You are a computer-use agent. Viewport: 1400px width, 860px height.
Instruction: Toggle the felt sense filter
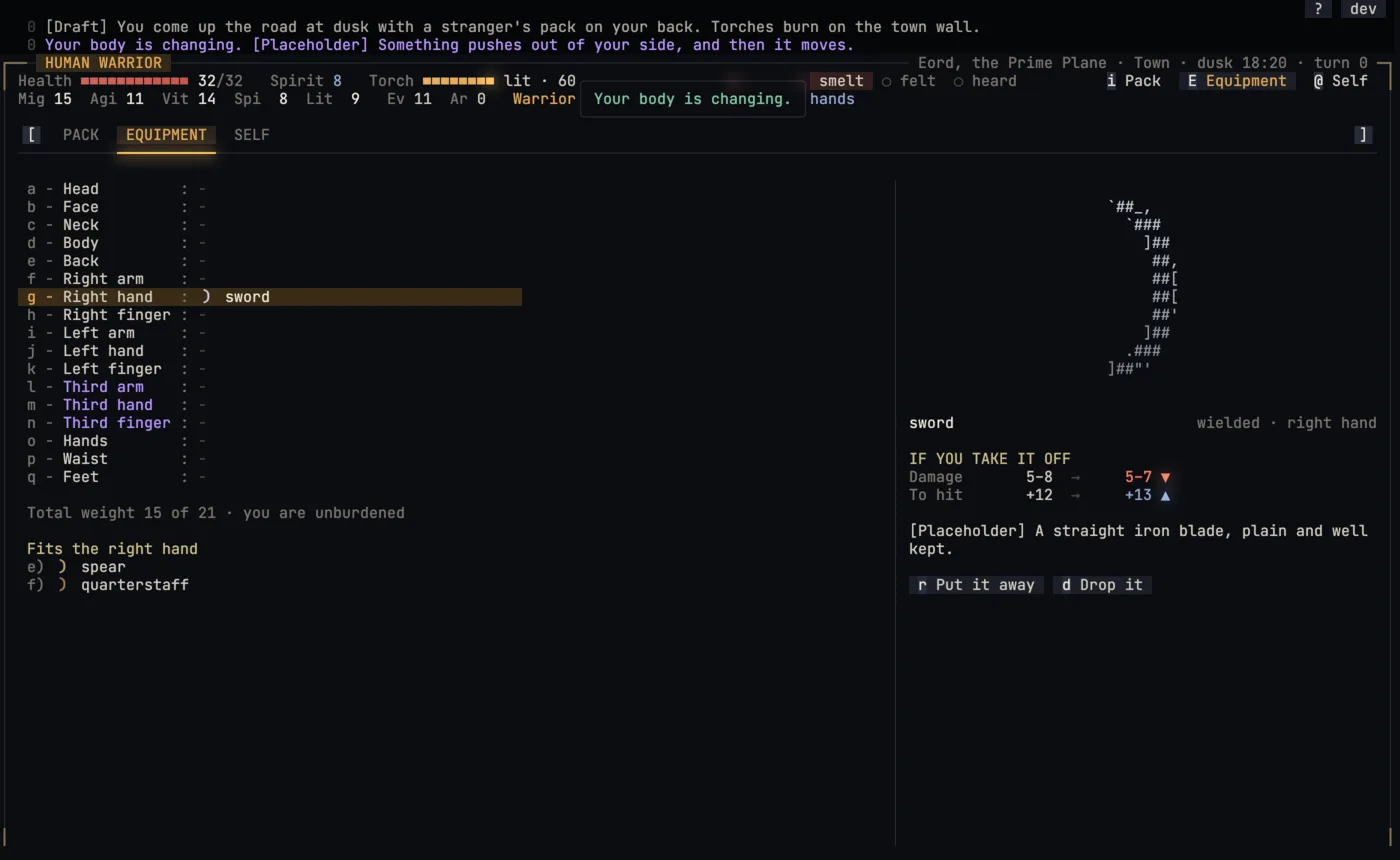[x=911, y=81]
